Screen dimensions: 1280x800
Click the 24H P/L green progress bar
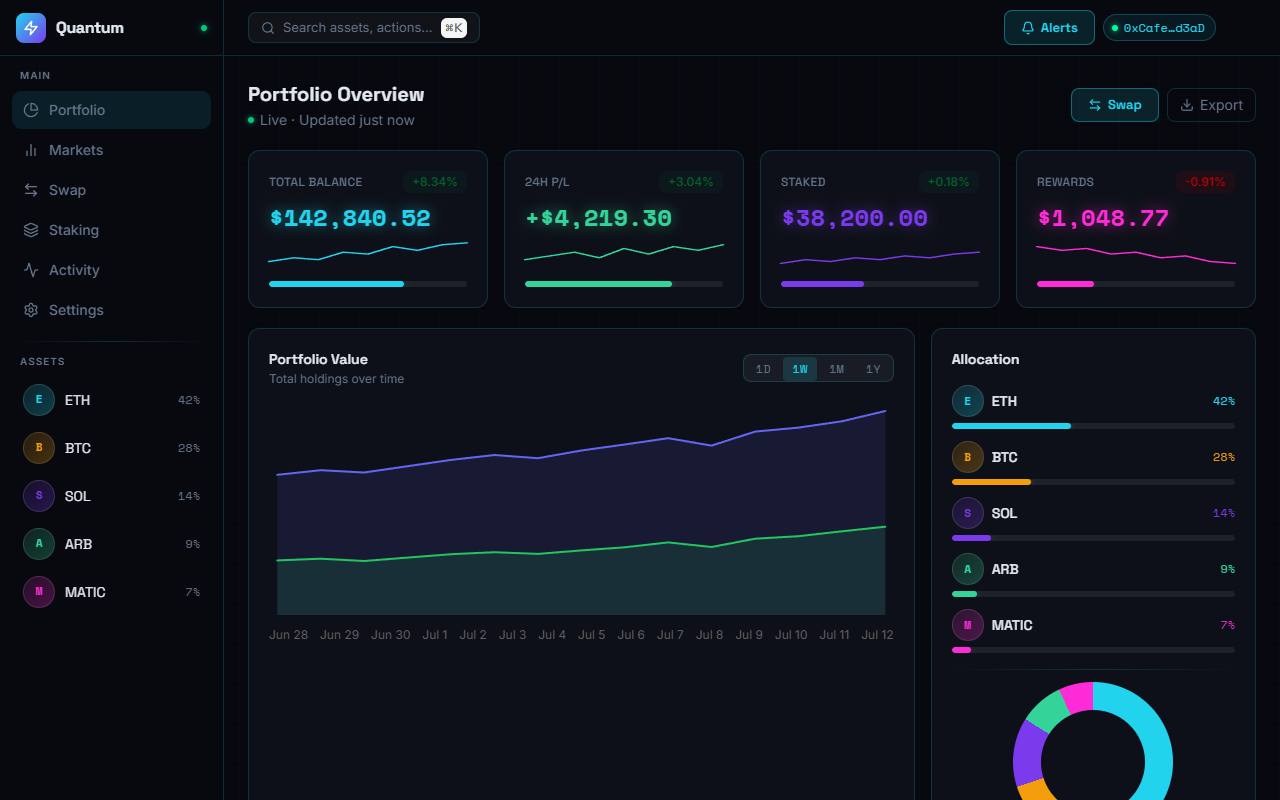pyautogui.click(x=624, y=284)
